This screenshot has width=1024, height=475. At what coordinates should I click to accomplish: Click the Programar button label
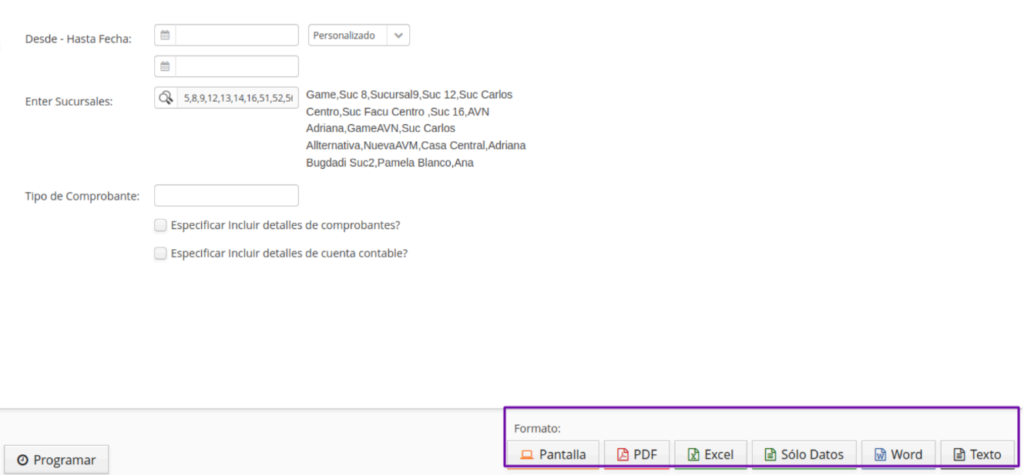point(65,460)
